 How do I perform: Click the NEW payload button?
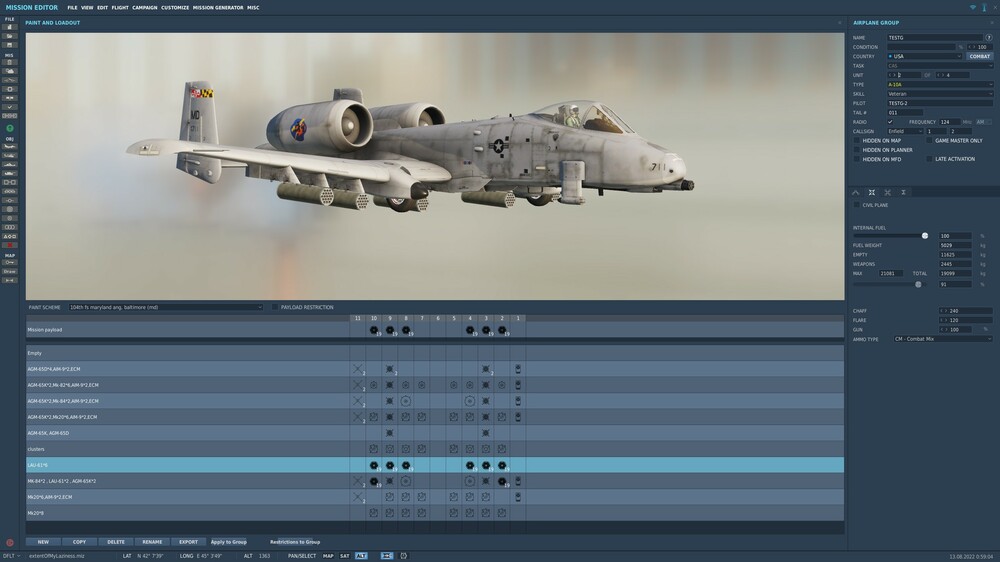click(x=43, y=542)
